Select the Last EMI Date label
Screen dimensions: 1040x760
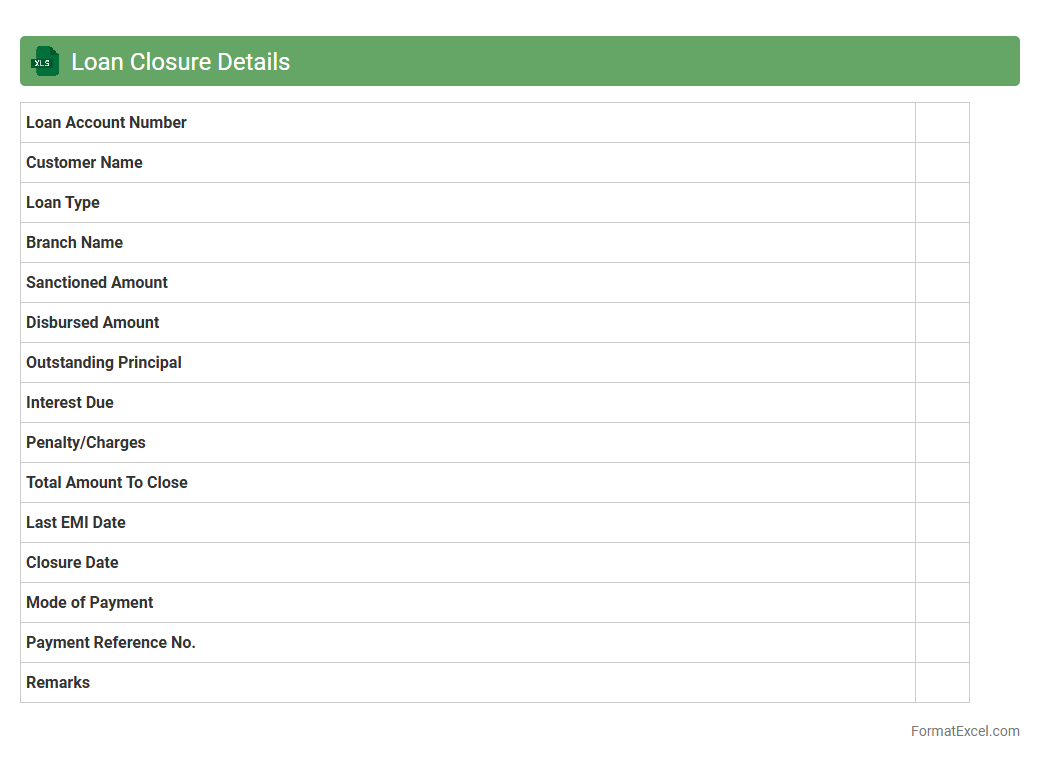(76, 522)
